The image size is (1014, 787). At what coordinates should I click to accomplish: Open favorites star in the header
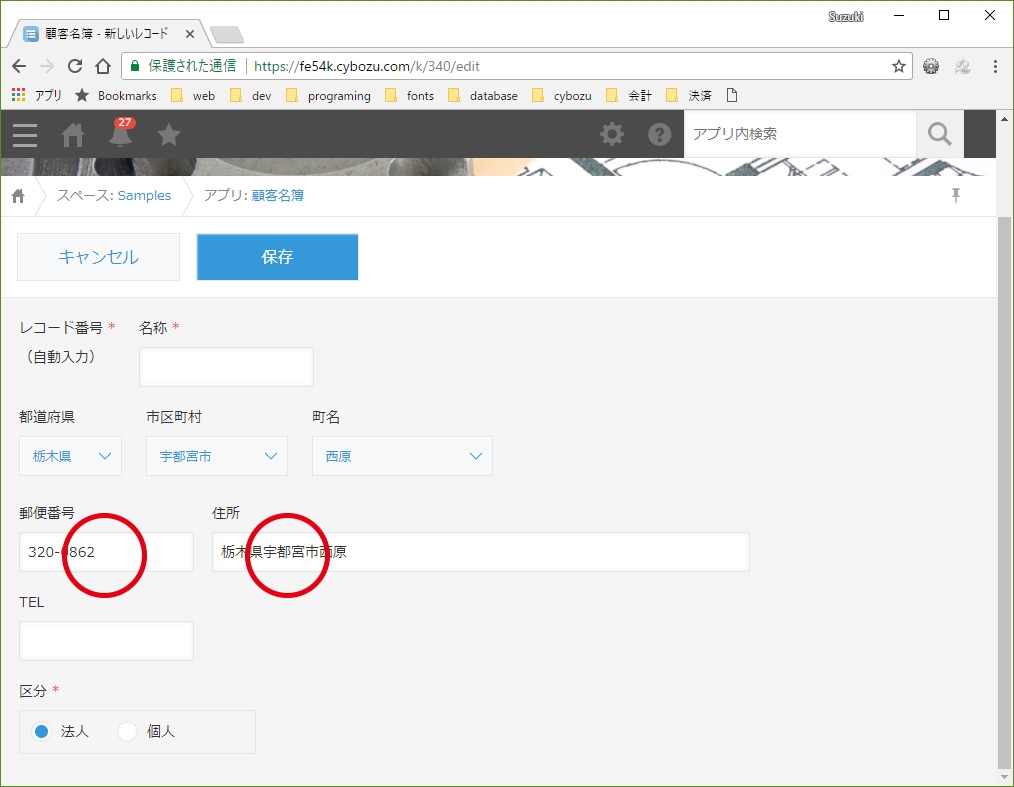coord(169,134)
